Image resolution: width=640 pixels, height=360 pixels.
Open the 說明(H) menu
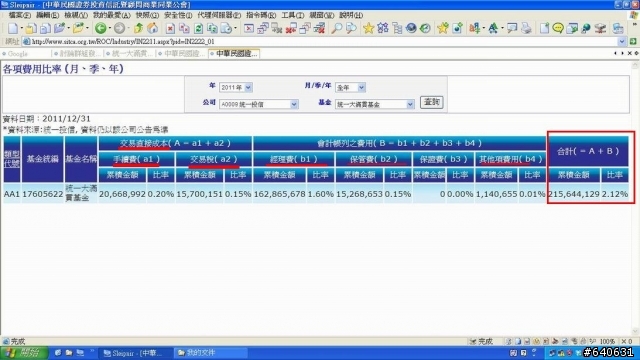[351, 15]
